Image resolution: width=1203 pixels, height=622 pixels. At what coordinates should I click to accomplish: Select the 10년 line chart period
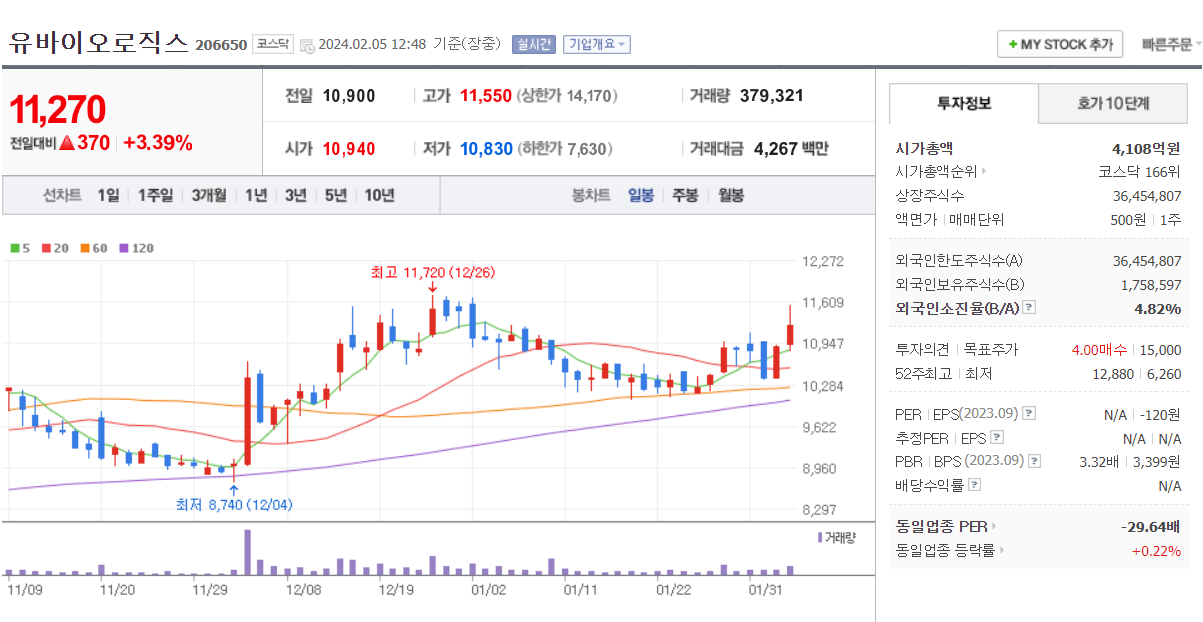click(379, 195)
